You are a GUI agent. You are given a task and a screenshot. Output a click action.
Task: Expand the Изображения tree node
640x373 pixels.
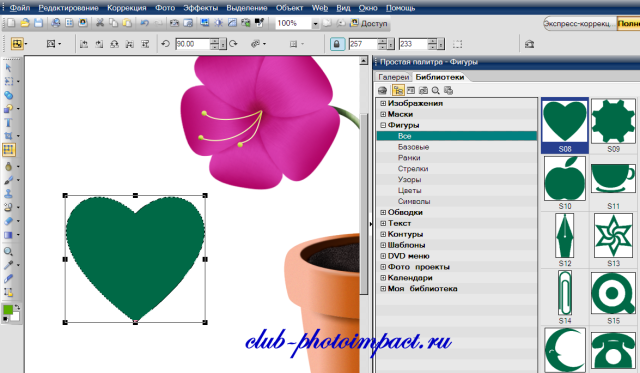coord(383,103)
